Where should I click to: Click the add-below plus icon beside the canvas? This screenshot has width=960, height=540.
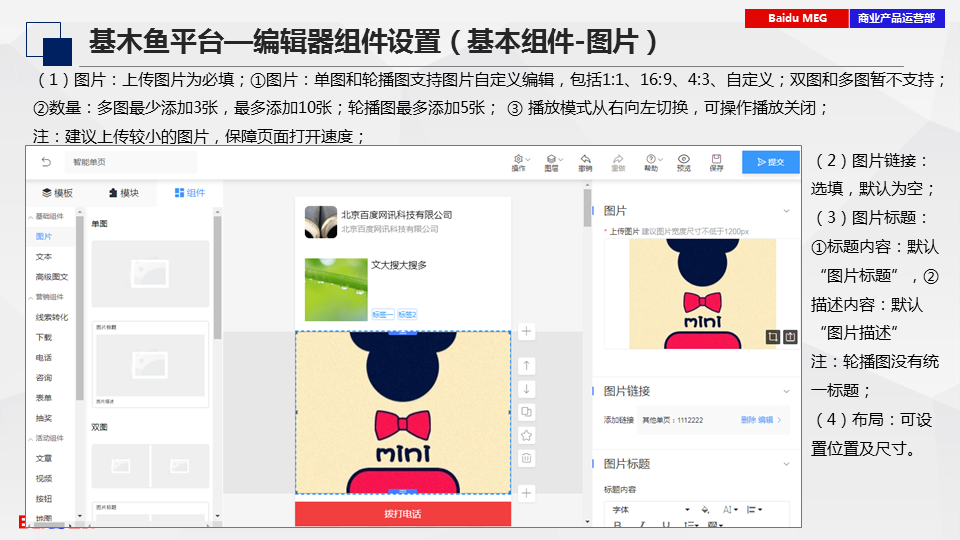526,493
